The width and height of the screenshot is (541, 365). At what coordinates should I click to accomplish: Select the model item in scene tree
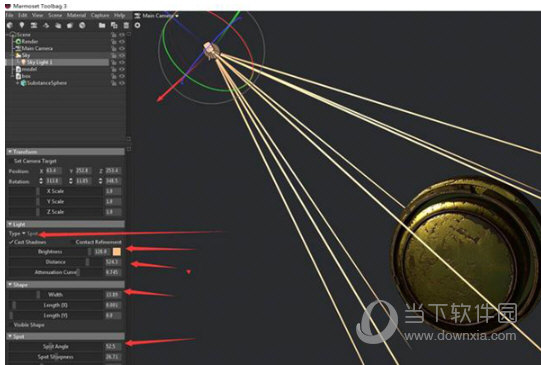(x=29, y=69)
